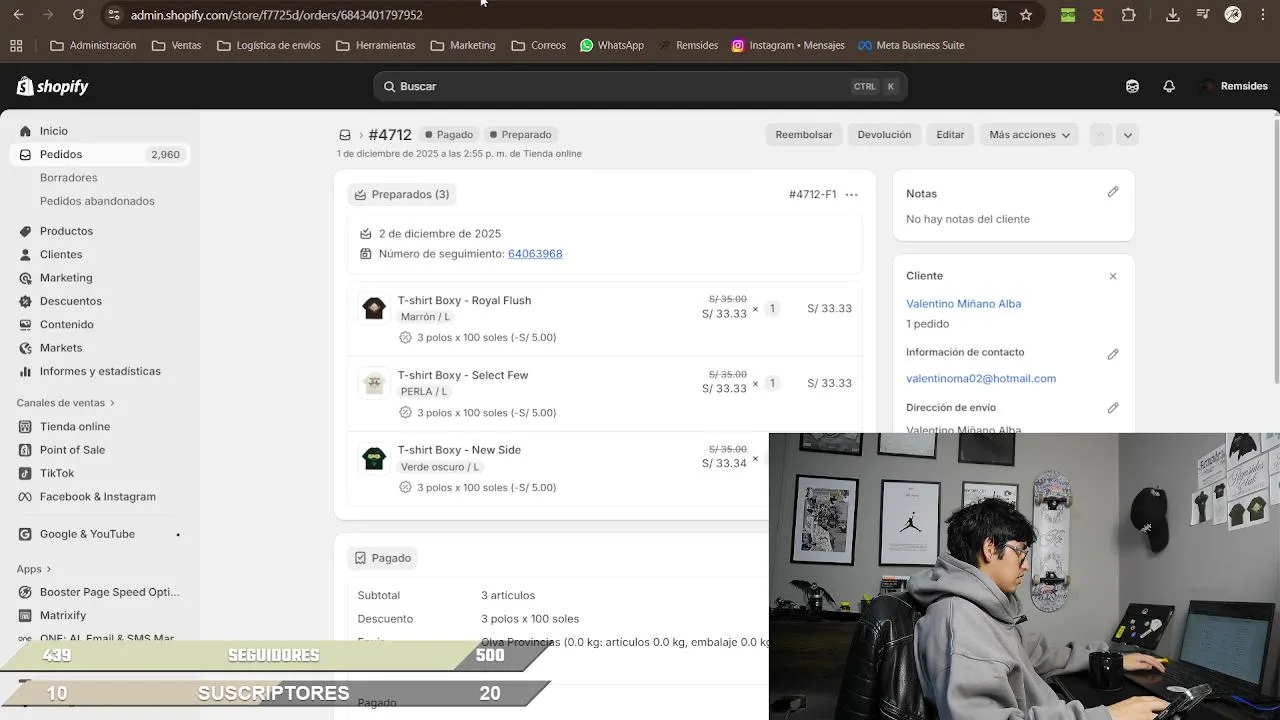Click the Preparados (3) badge
The width and height of the screenshot is (1280, 720).
402,195
